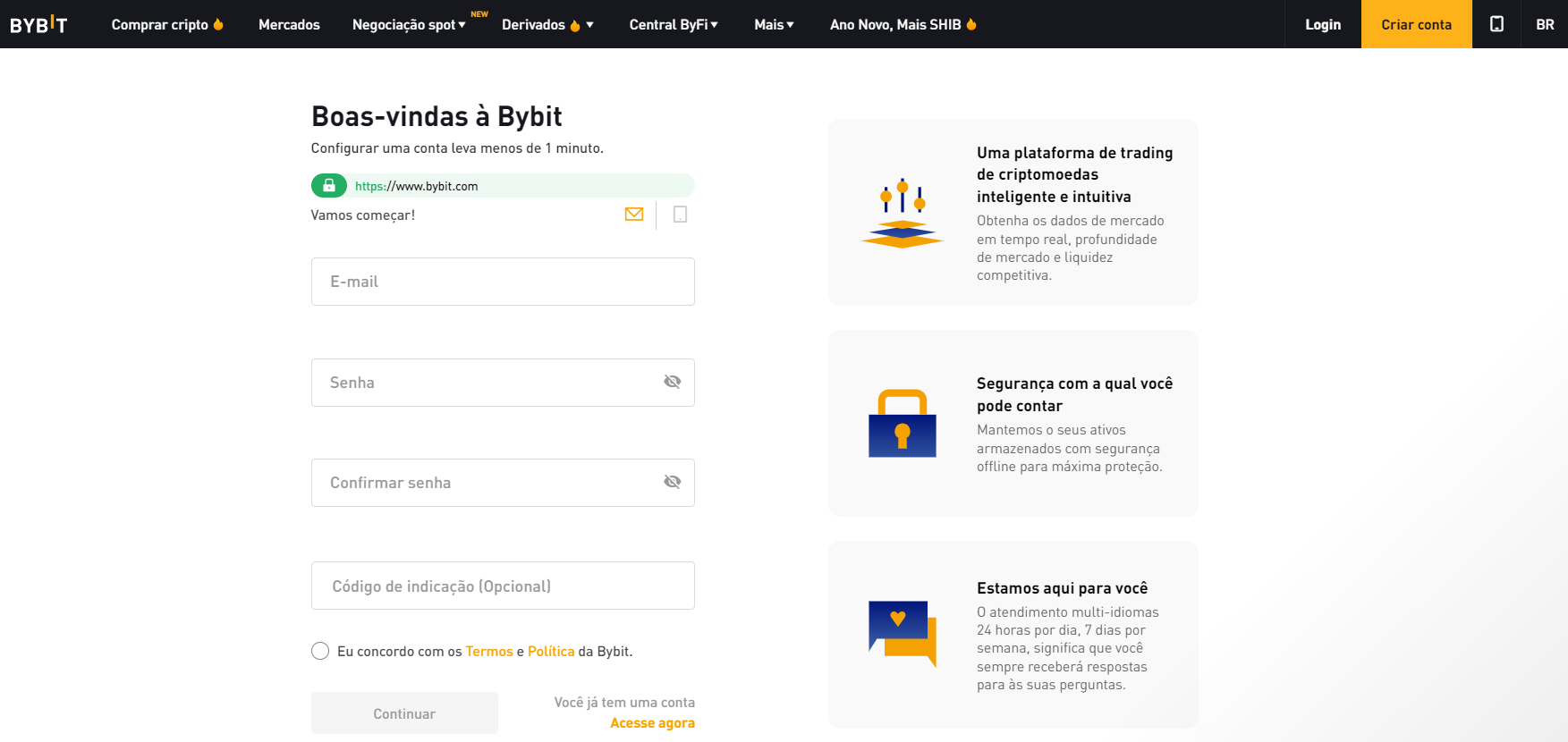The height and width of the screenshot is (742, 1568).
Task: Click the Login button
Action: pos(1323,24)
